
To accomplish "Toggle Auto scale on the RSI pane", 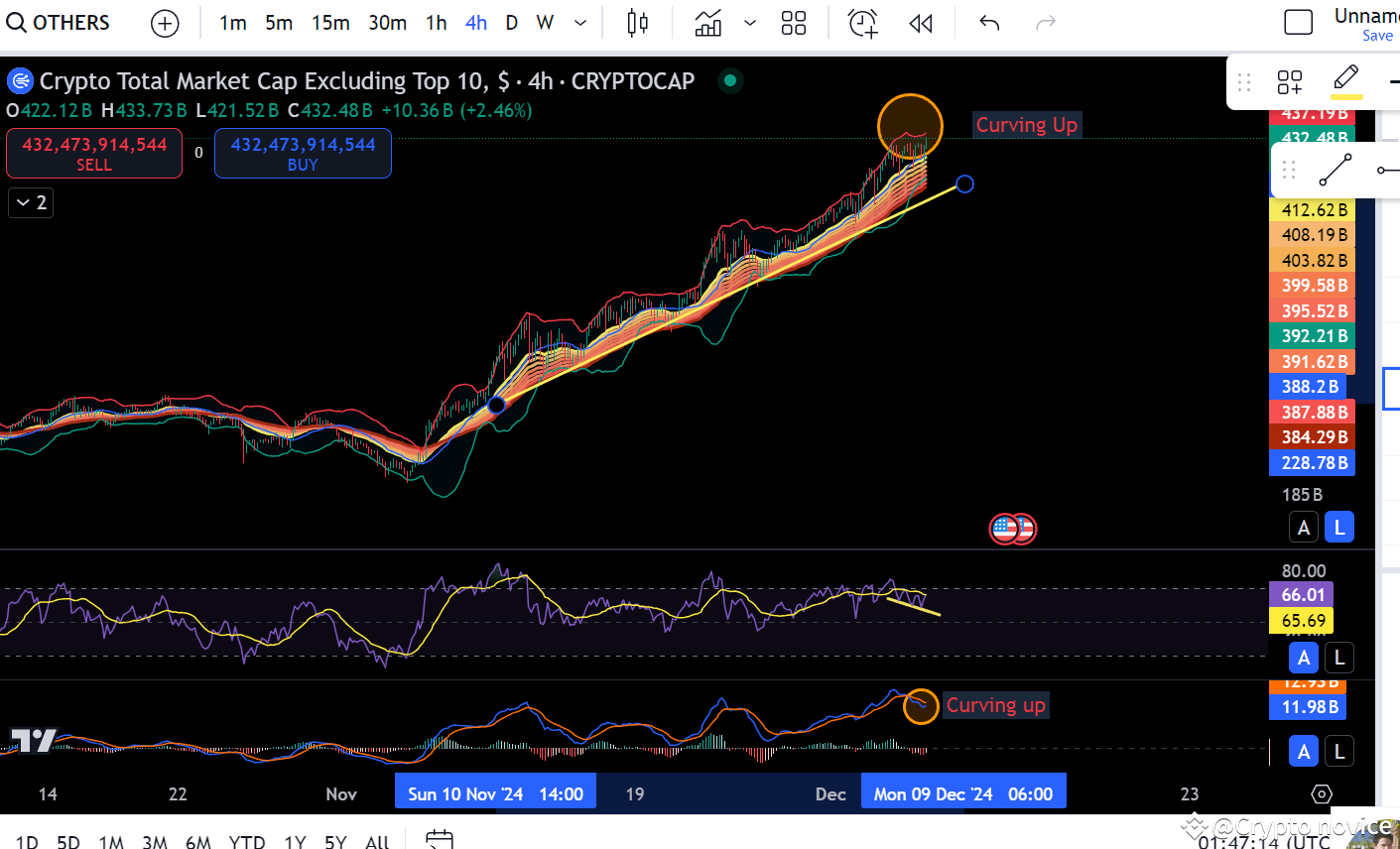I will point(1304,658).
